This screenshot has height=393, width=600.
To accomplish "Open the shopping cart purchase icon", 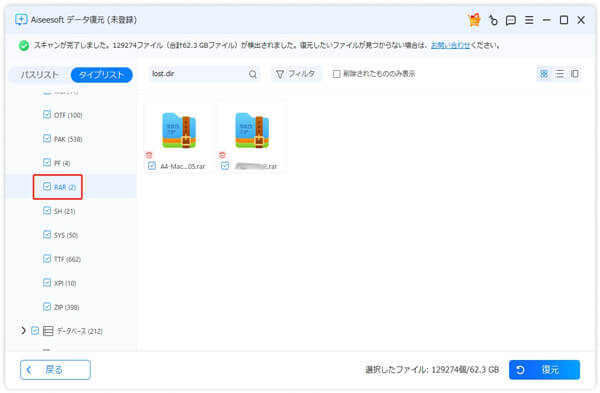I will [474, 20].
